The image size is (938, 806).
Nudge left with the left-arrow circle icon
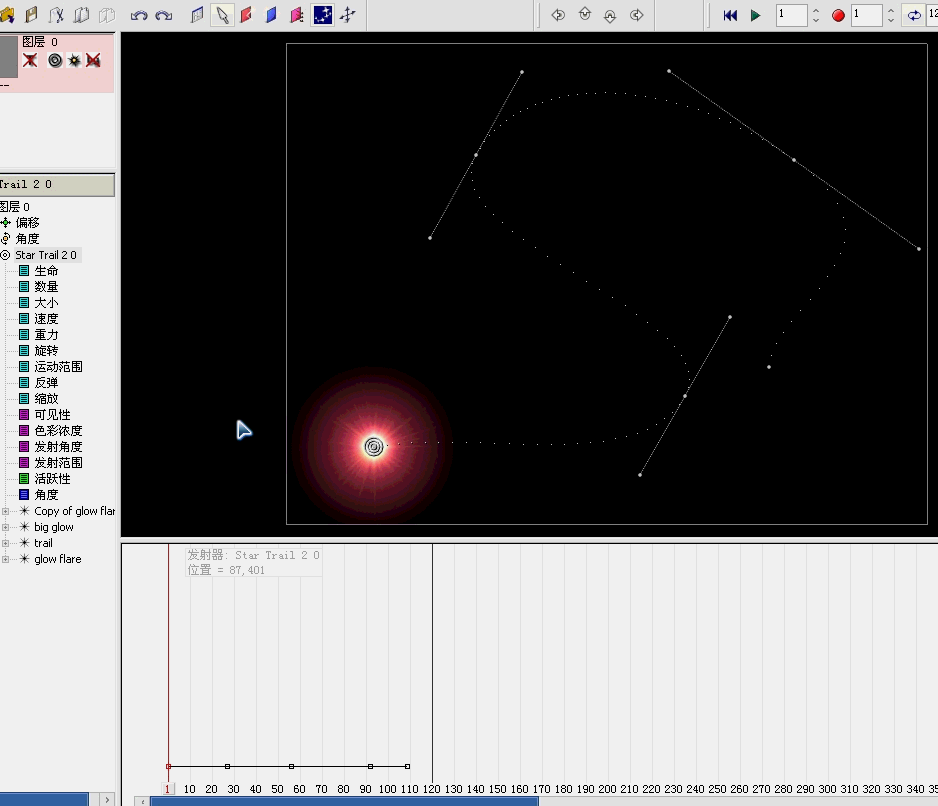(x=558, y=15)
